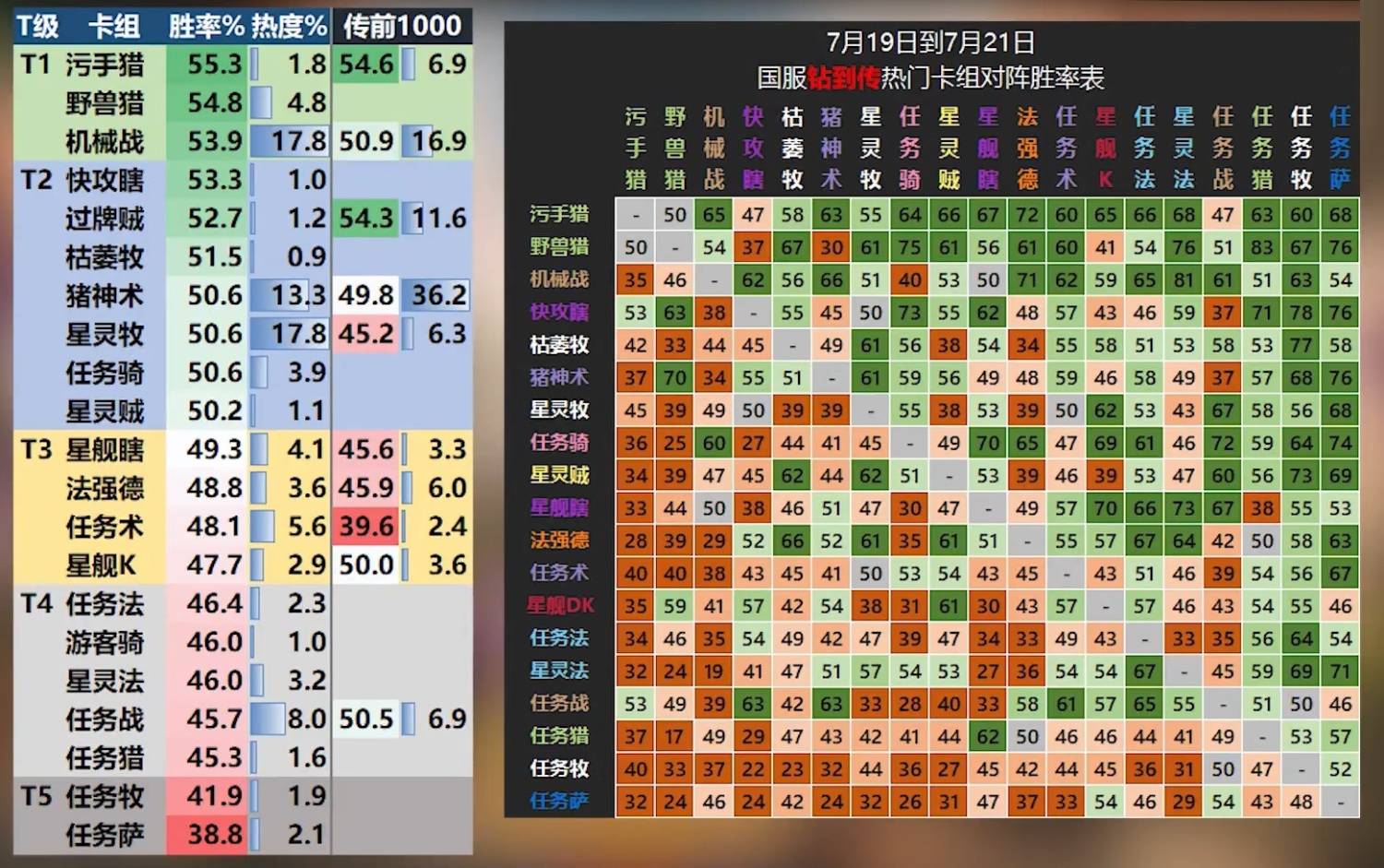
Task: Click the date title 7月19日到7月21日
Action: pyautogui.click(x=930, y=42)
